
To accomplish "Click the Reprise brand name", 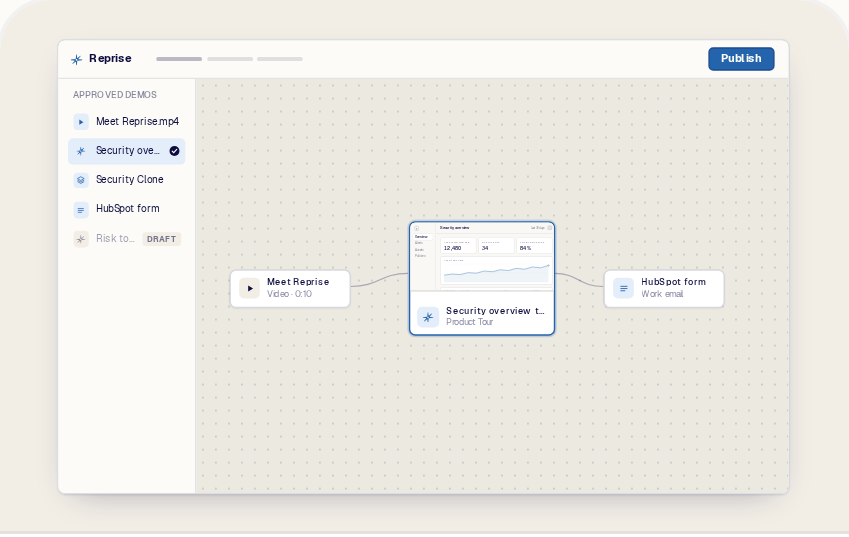I will coord(110,58).
